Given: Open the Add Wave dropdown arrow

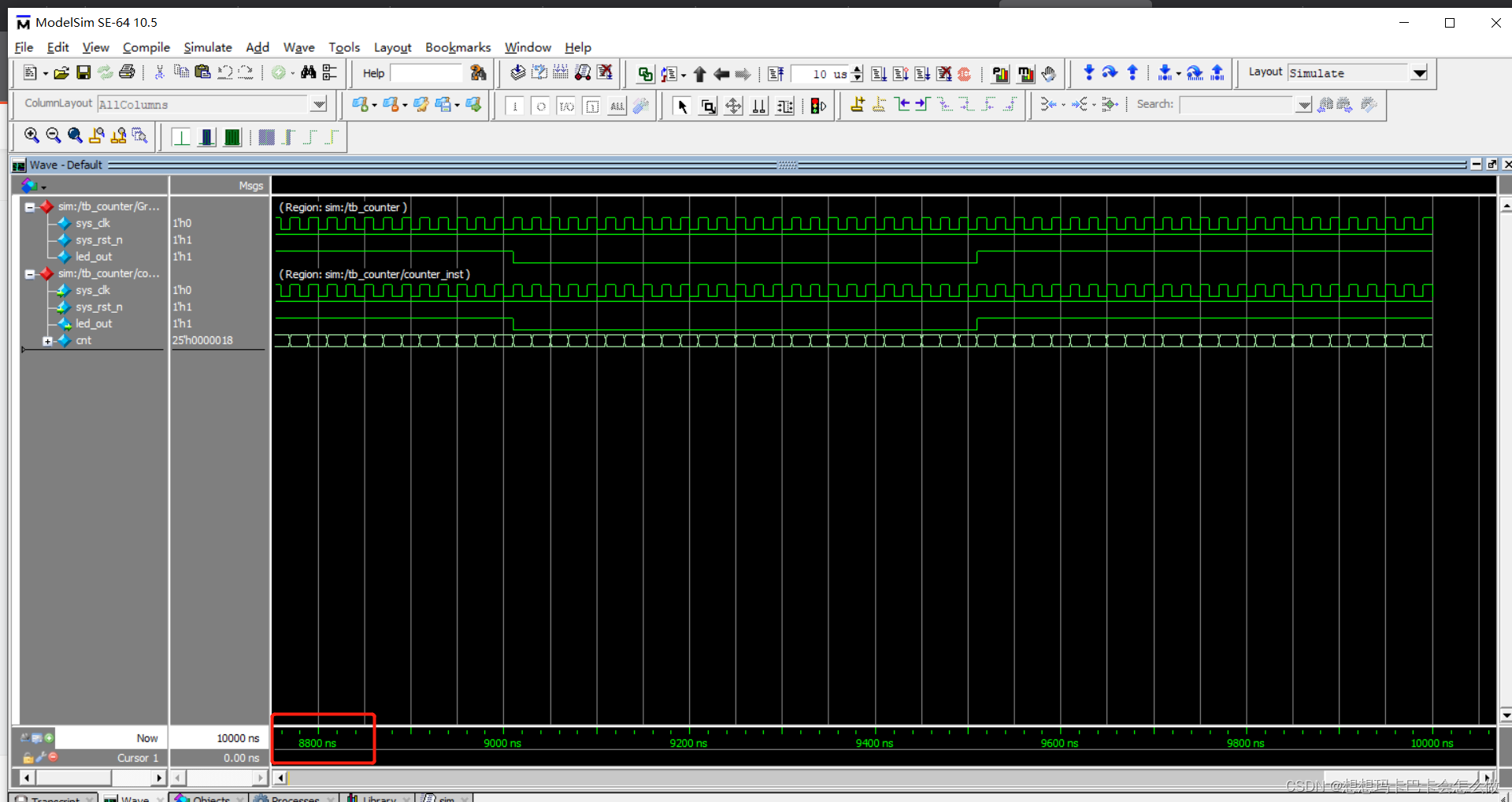Looking at the screenshot, I should (374, 105).
